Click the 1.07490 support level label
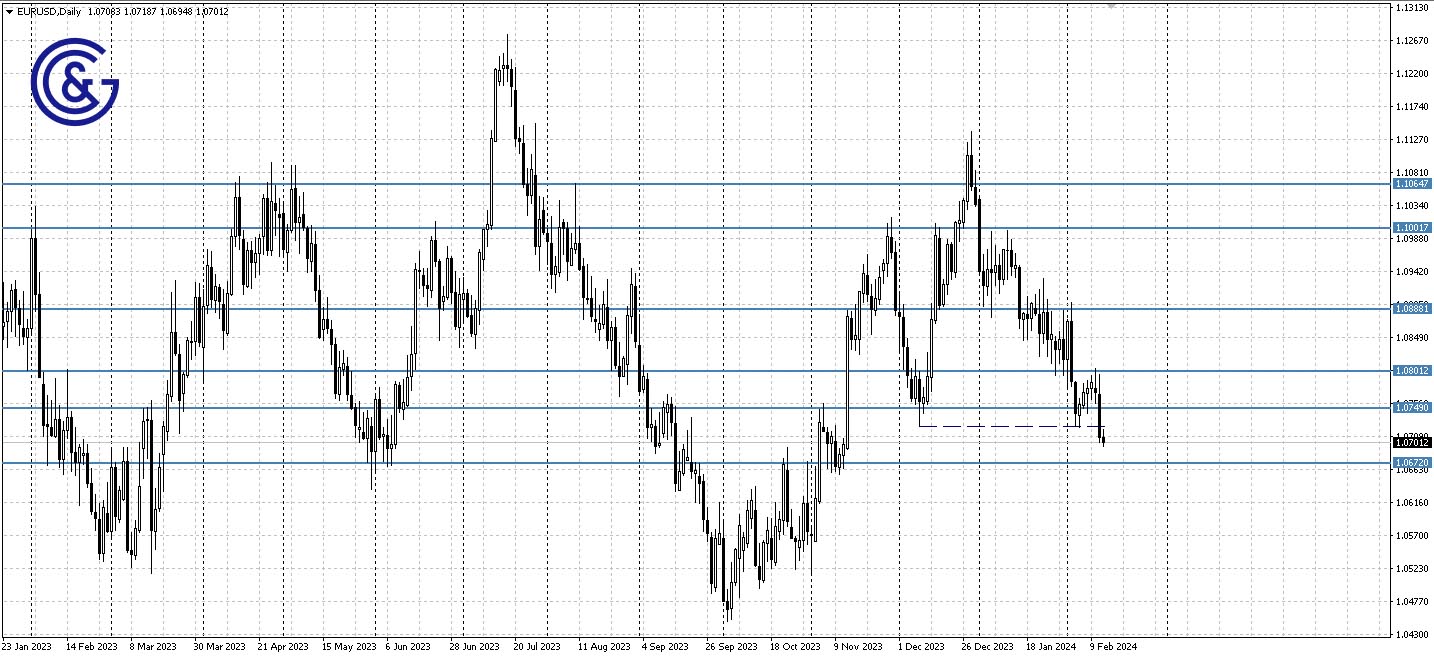Viewport: 1434px width, 658px height. [x=1413, y=408]
